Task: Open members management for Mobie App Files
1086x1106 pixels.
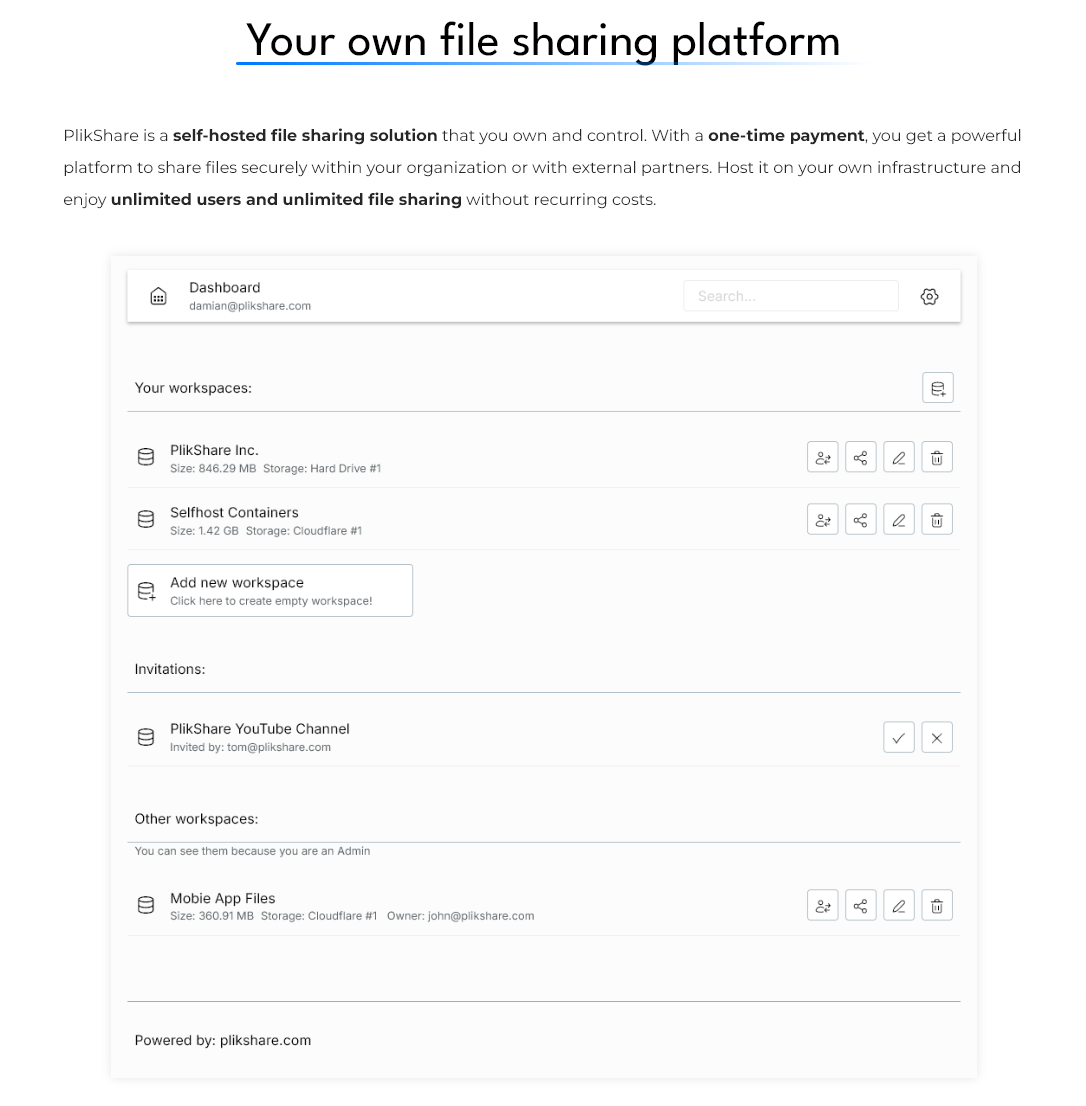Action: pos(823,906)
